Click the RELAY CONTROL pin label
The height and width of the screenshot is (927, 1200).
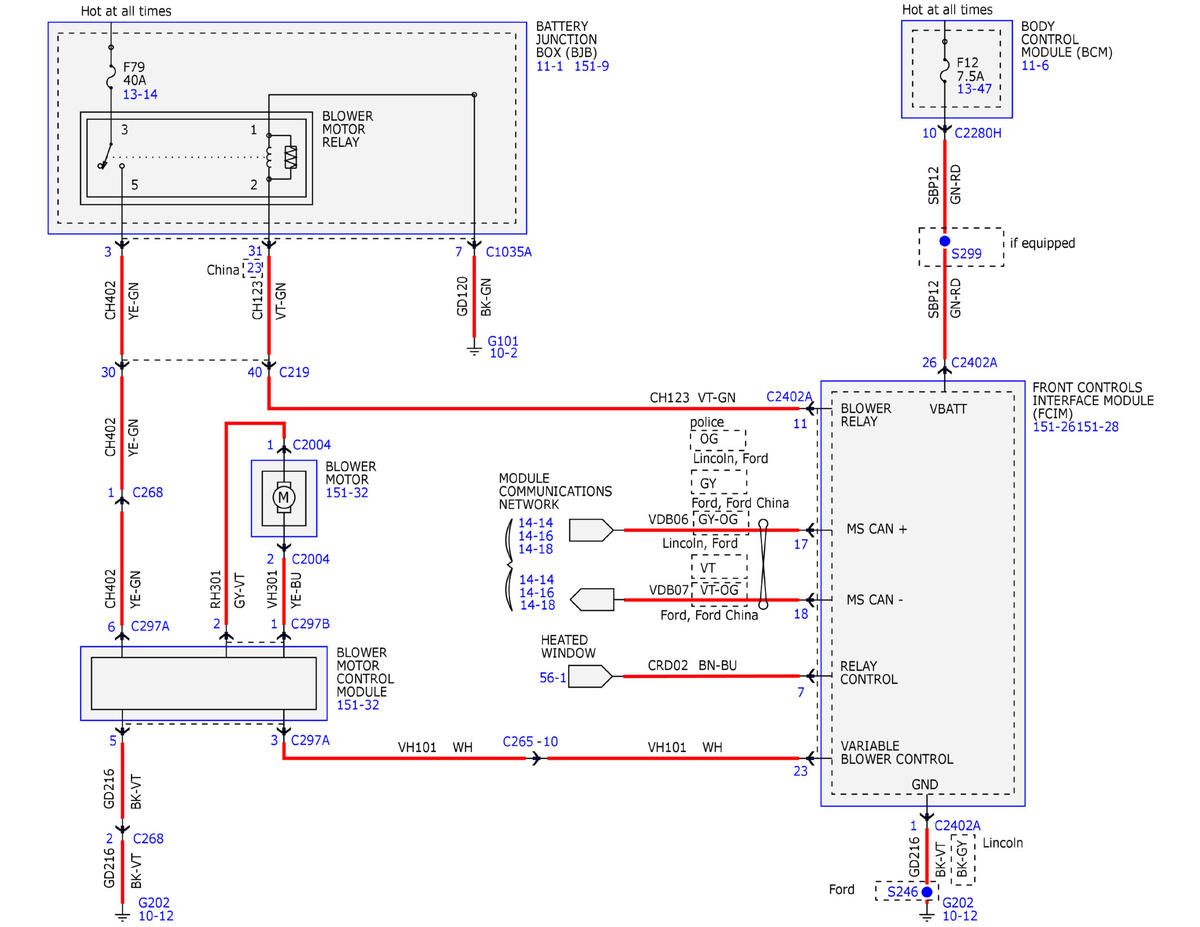tap(869, 672)
